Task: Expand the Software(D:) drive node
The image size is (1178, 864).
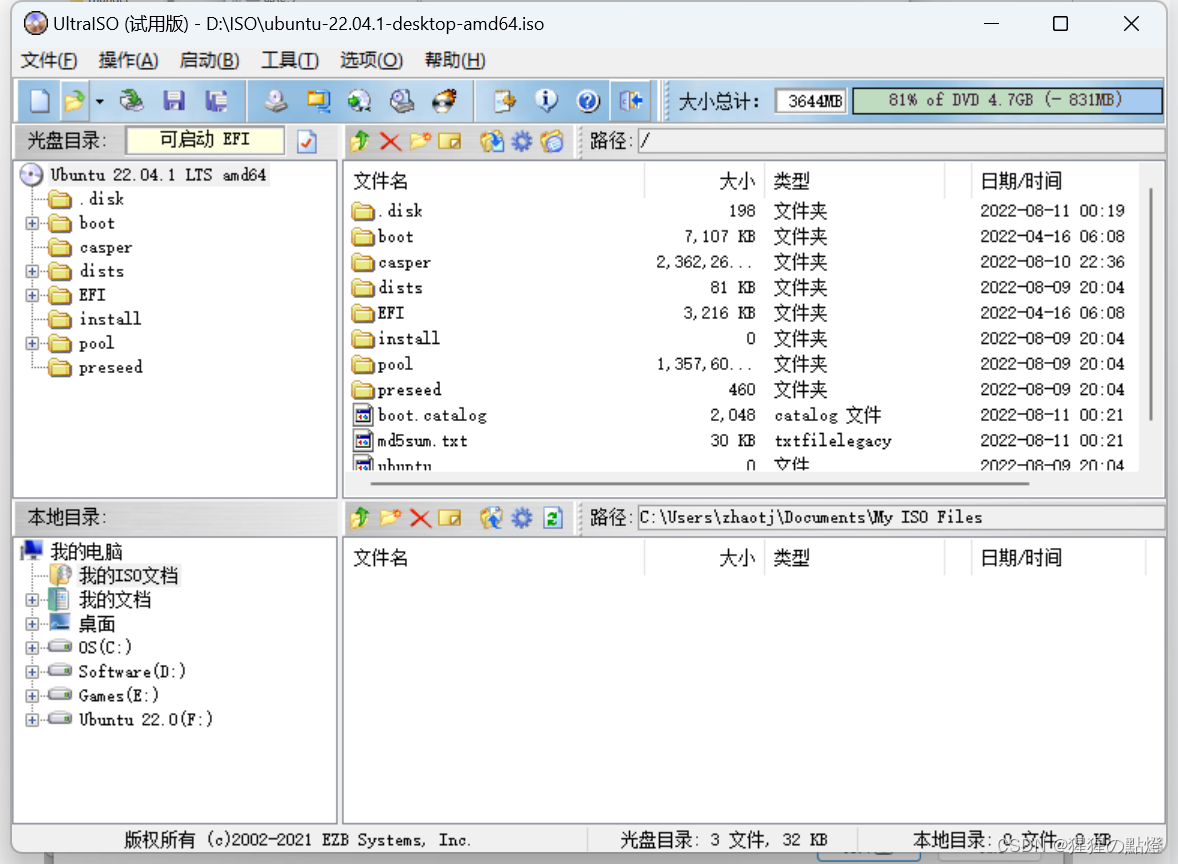Action: click(x=32, y=672)
